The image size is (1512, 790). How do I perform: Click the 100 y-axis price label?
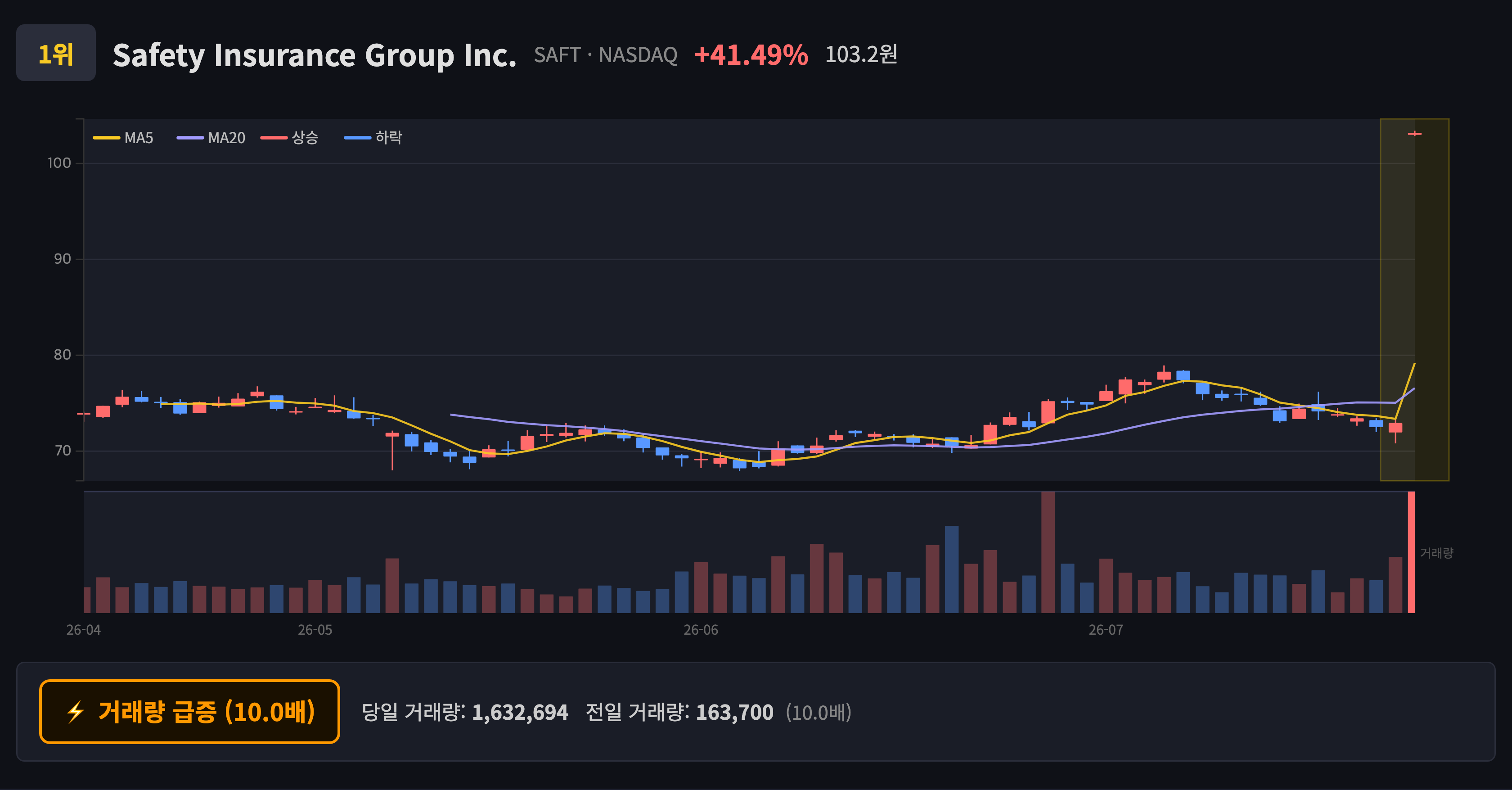coord(59,163)
